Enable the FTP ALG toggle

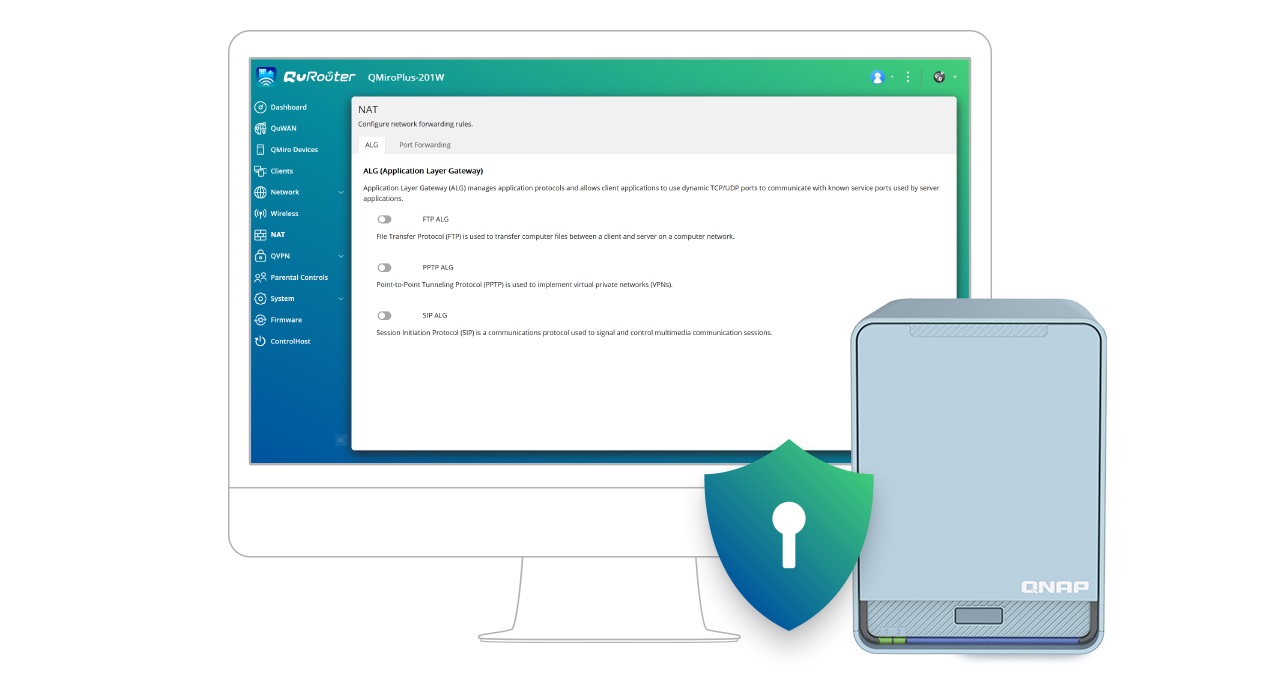384,219
